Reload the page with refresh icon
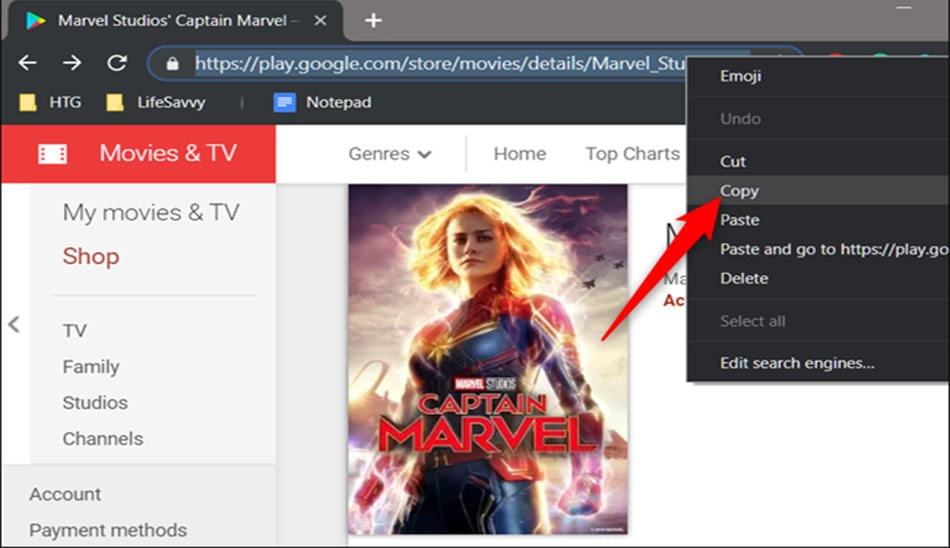The height and width of the screenshot is (548, 950). point(117,62)
